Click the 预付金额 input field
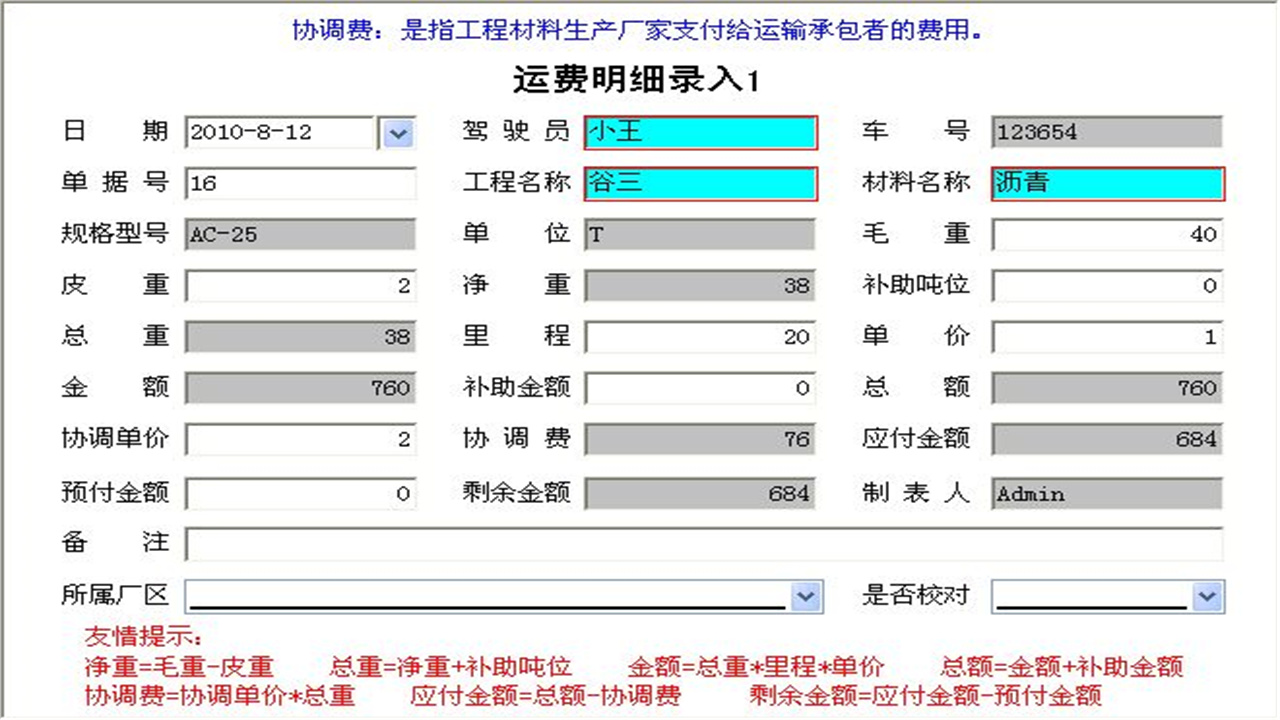1280x720 pixels. tap(300, 493)
